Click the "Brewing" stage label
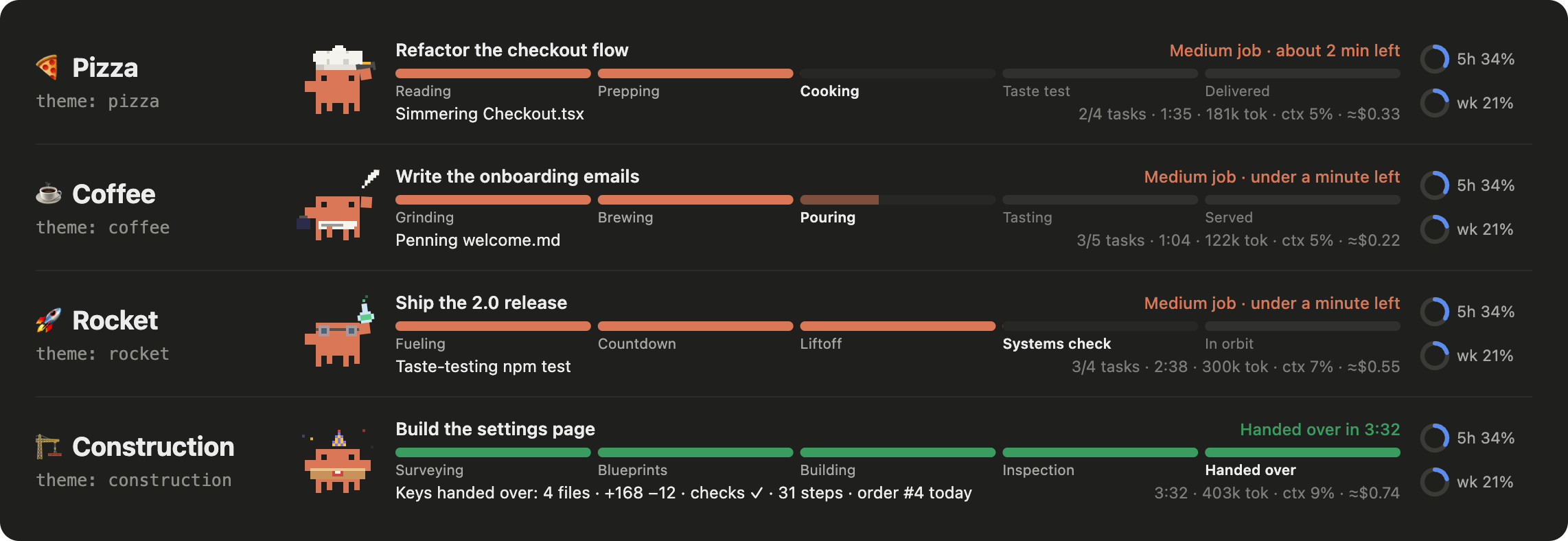 point(625,218)
